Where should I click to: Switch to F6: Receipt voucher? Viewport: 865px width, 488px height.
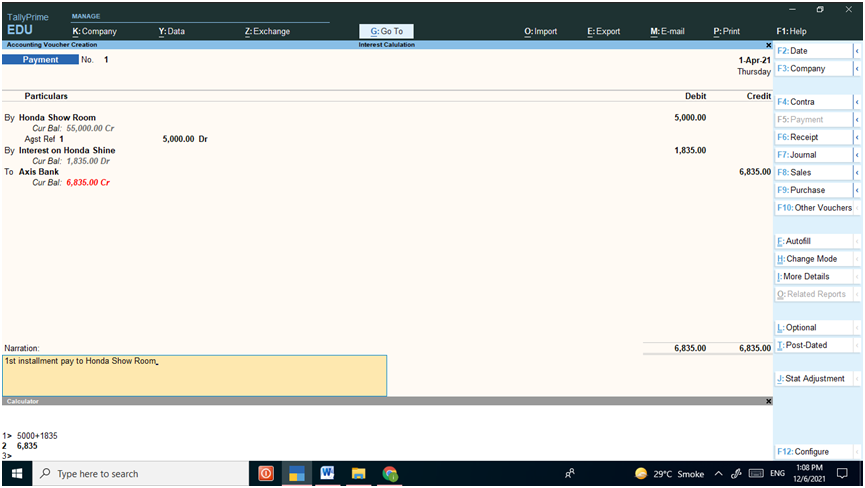pos(814,137)
